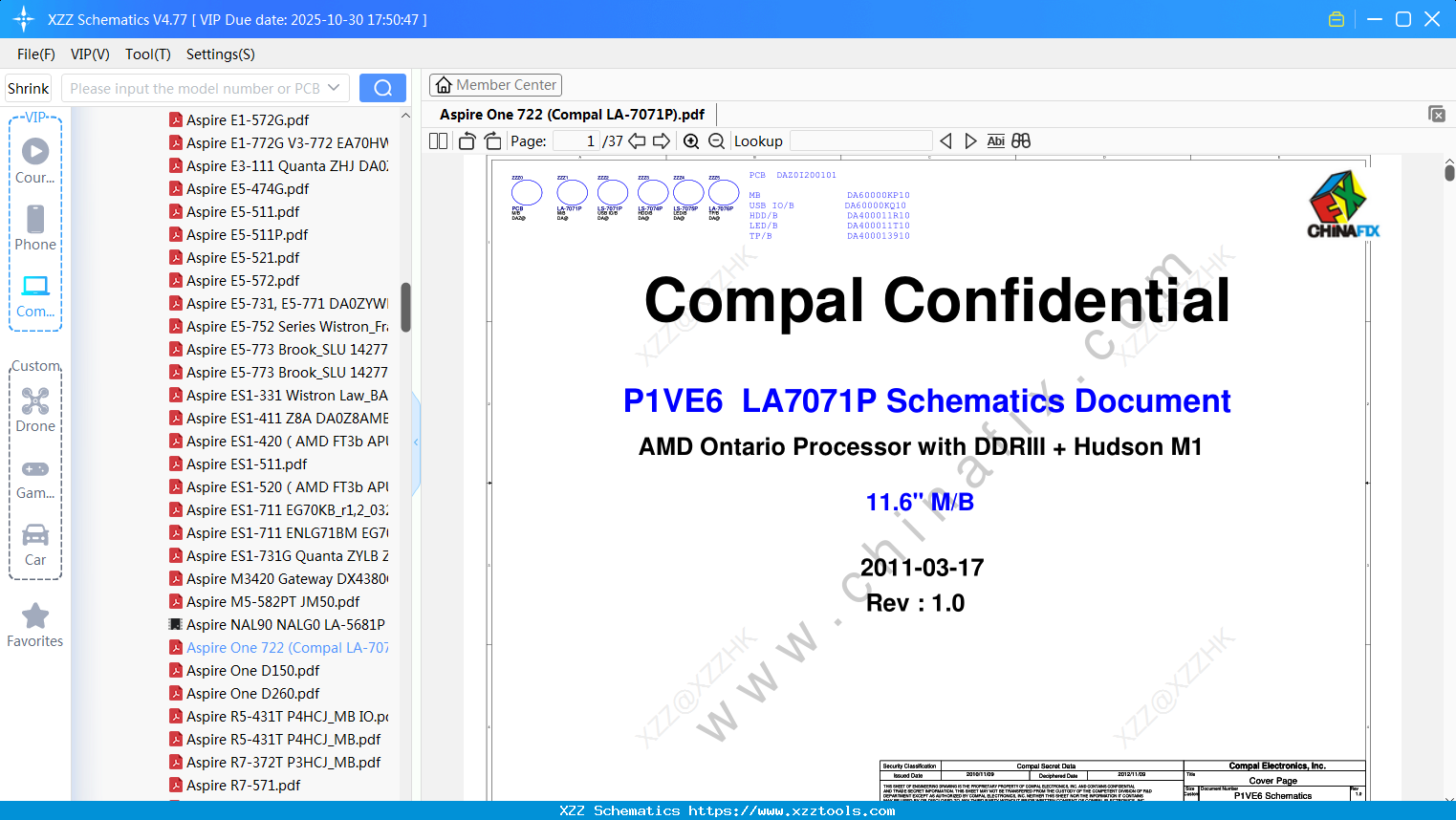Screen dimensions: 1456x820
Task: Click the blue search button
Action: tap(382, 88)
